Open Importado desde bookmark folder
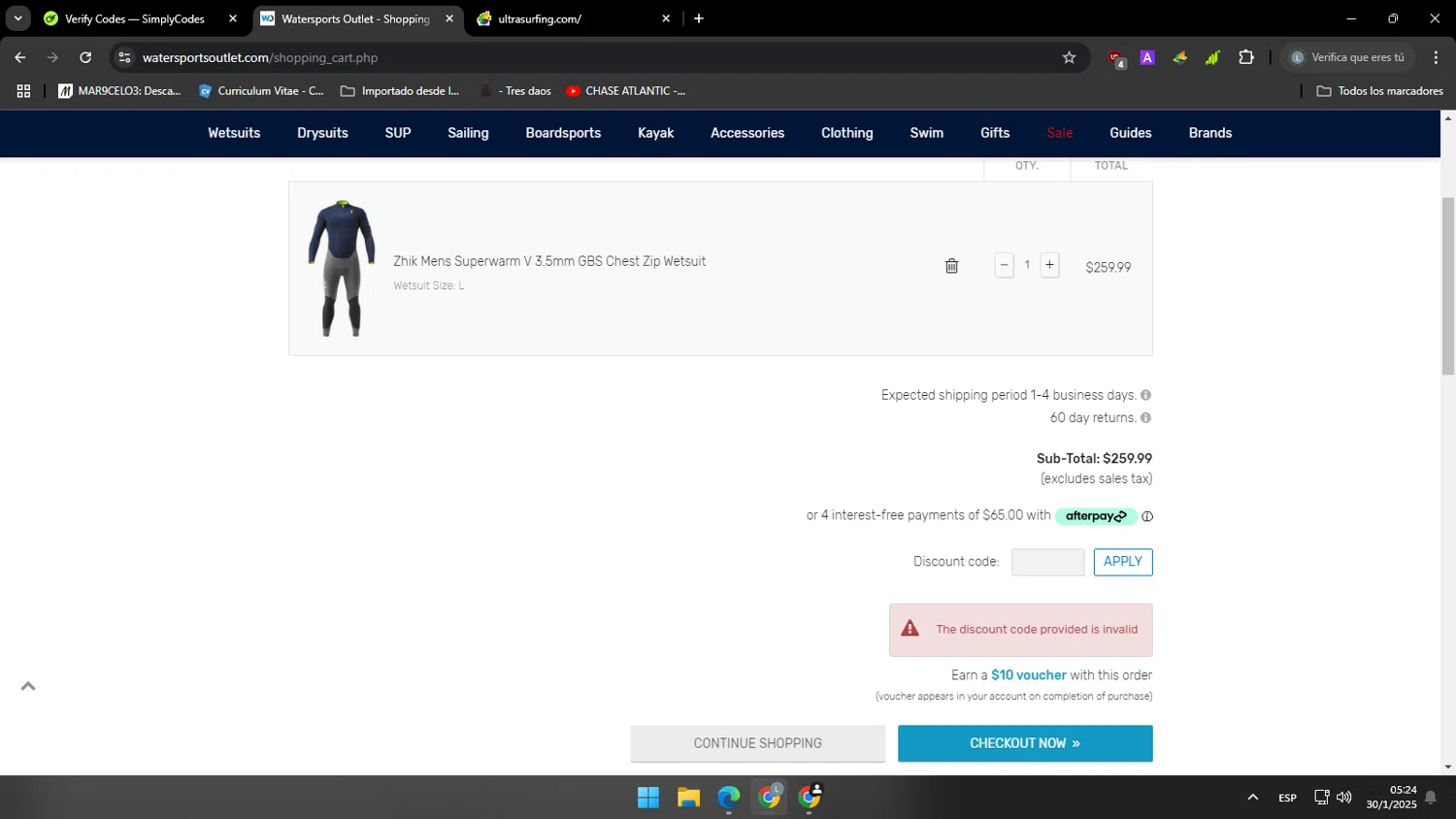The image size is (1456, 819). pyautogui.click(x=400, y=91)
